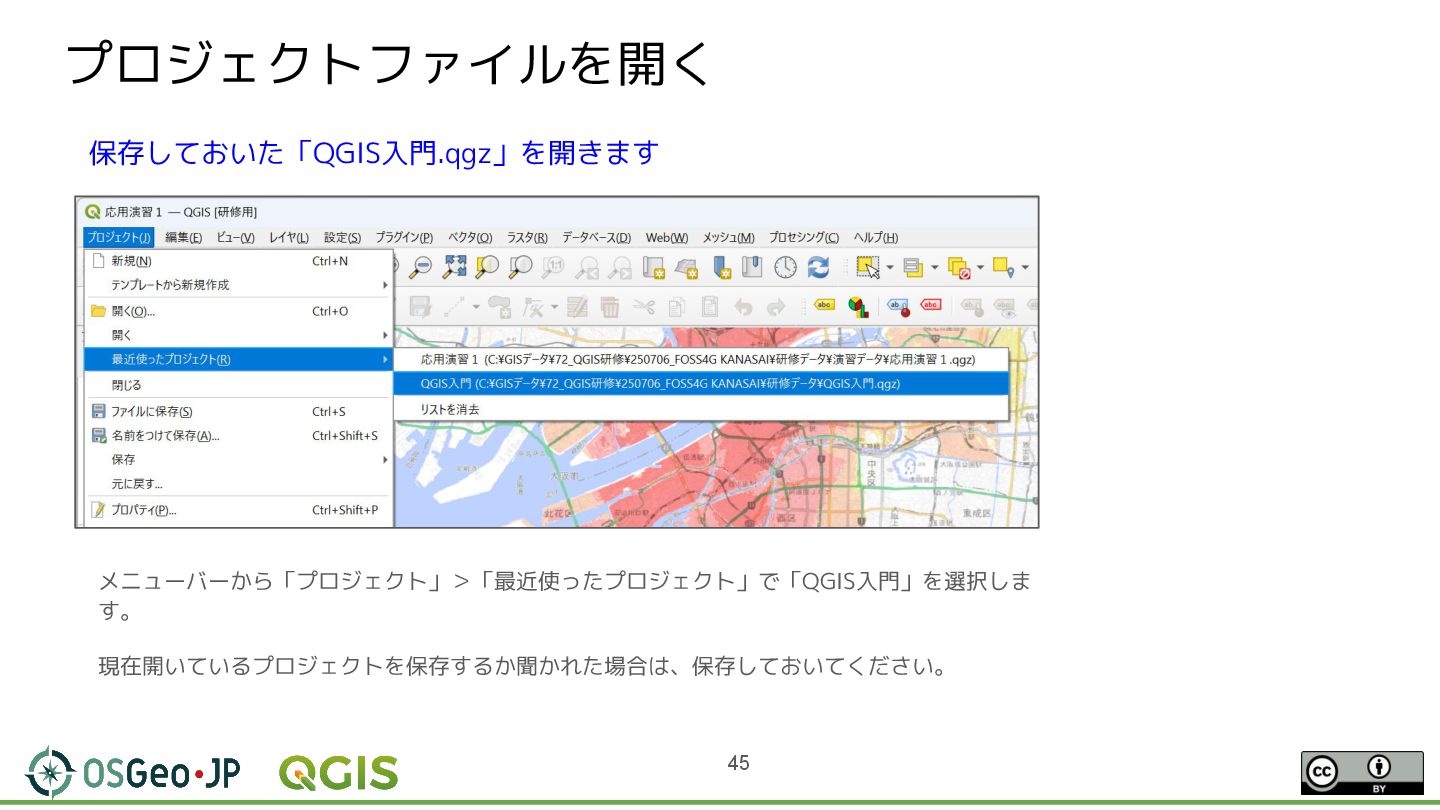The image size is (1440, 810).
Task: Click the Paste Features icon
Action: 710,307
